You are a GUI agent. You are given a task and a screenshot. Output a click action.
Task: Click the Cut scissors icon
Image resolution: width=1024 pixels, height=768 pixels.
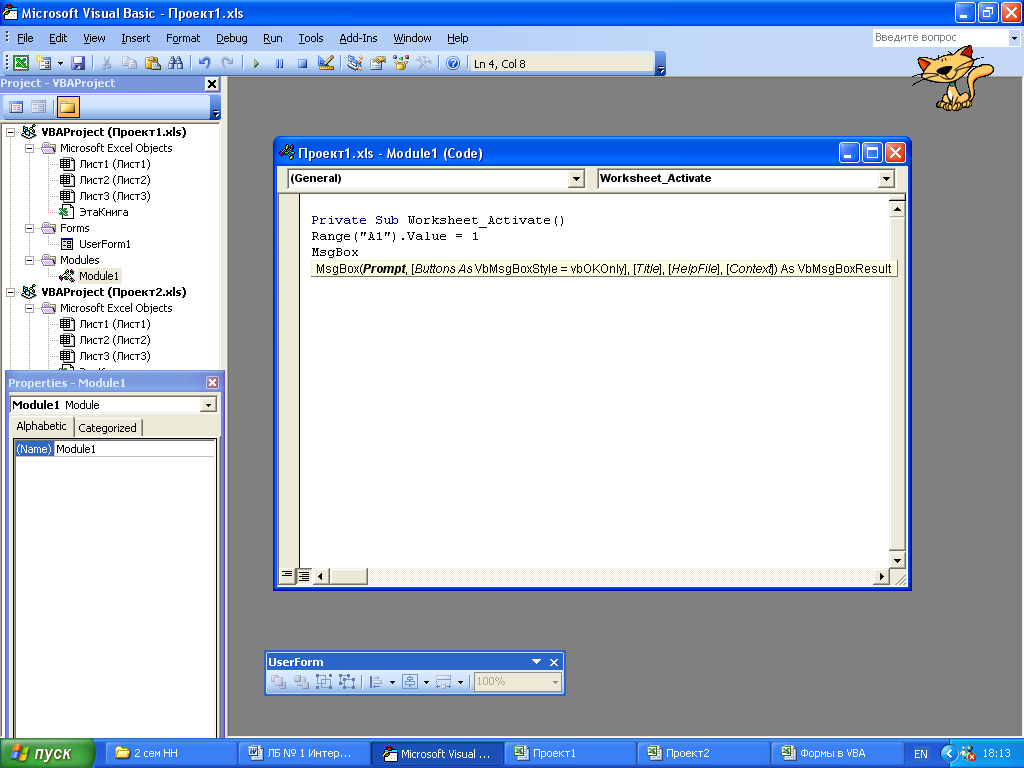click(106, 63)
